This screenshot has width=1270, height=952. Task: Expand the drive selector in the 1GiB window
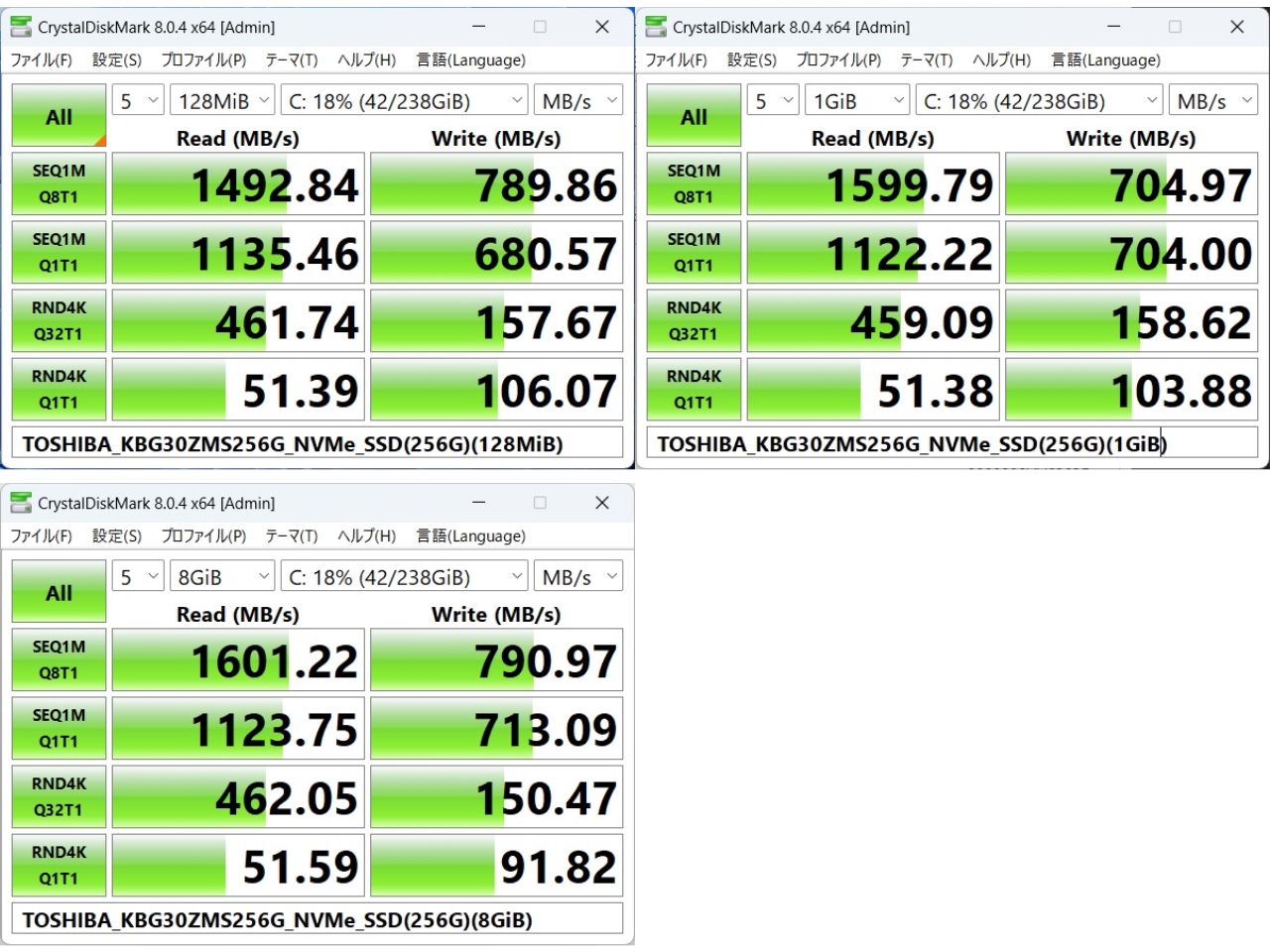click(1040, 101)
